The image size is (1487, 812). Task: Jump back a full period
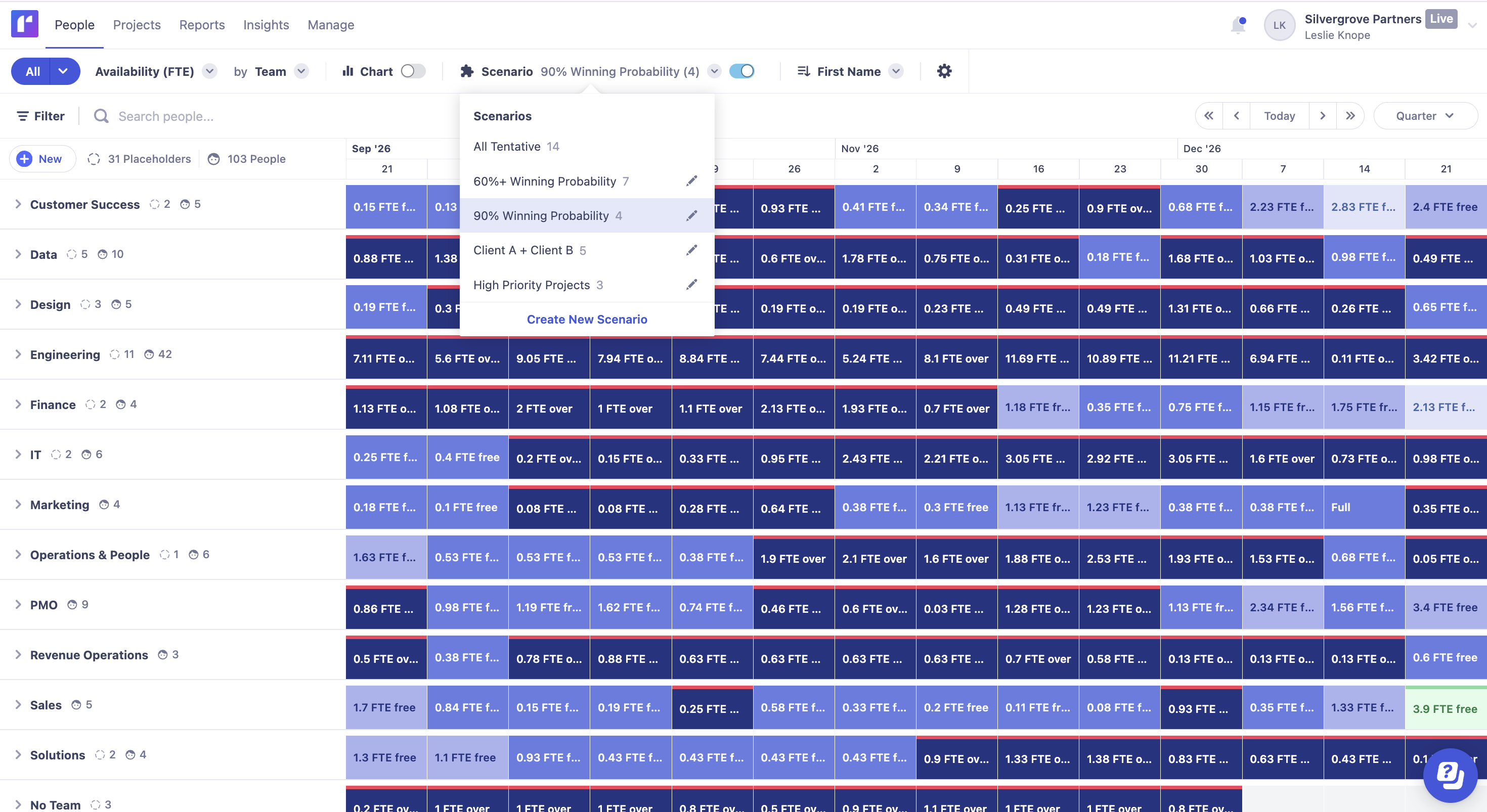[1208, 116]
